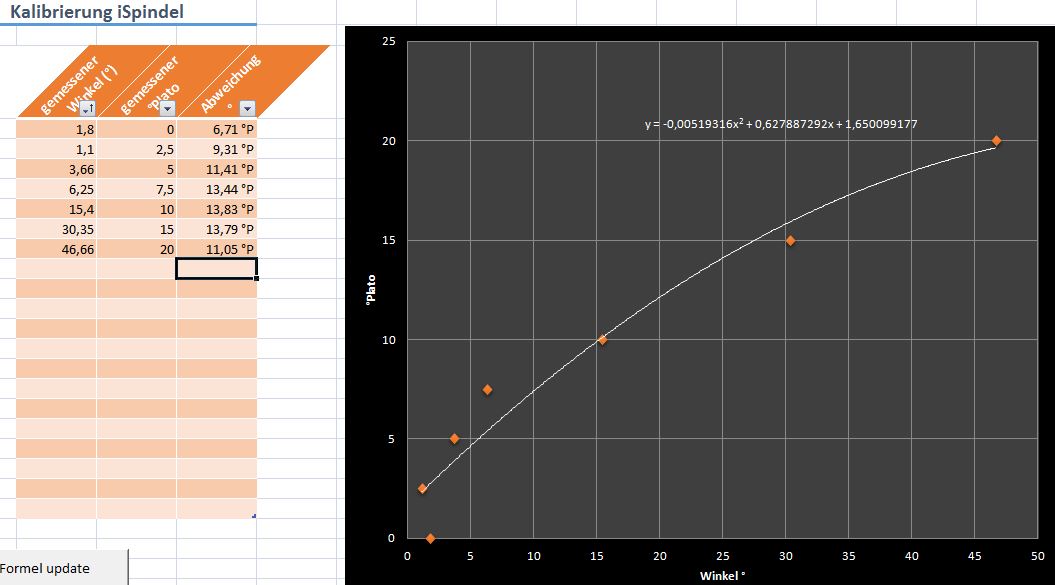
Task: Select the data marker at 7.5 °Plato
Action: 487,389
